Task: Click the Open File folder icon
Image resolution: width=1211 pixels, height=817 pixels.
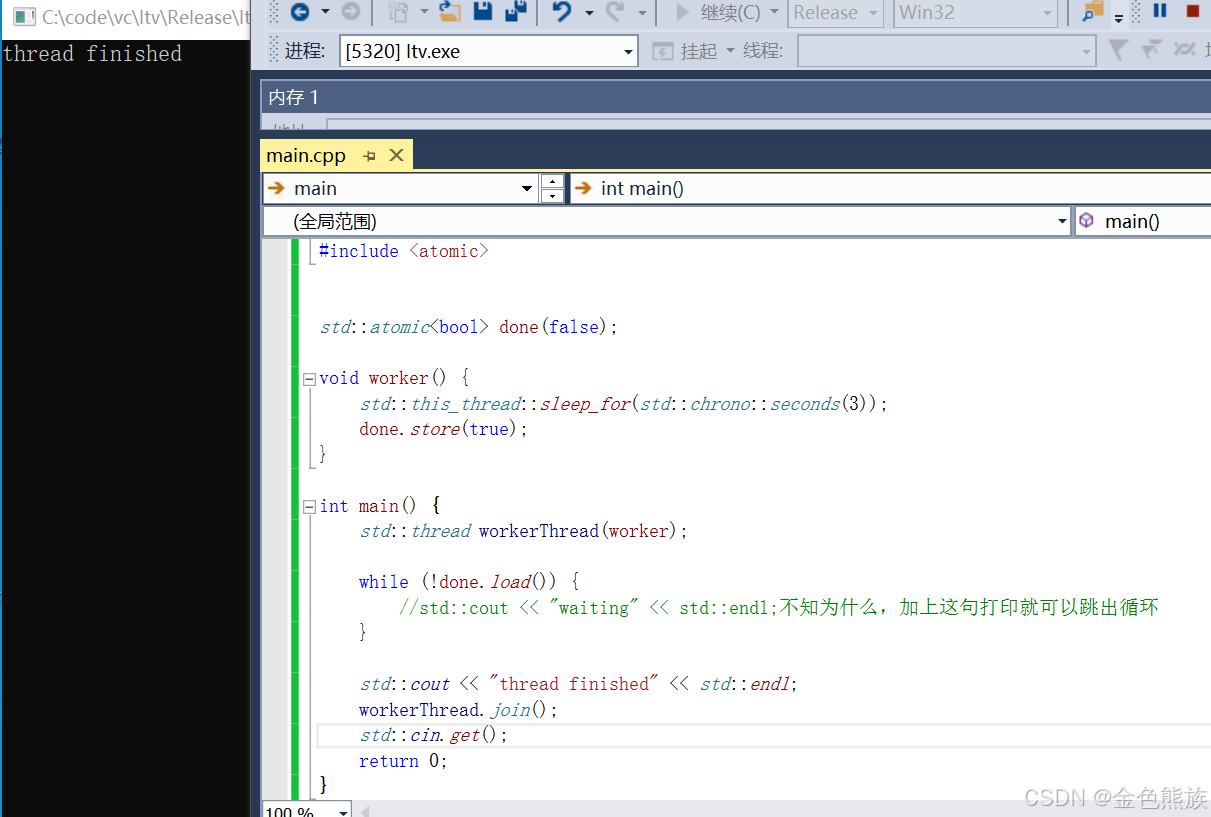Action: 450,12
